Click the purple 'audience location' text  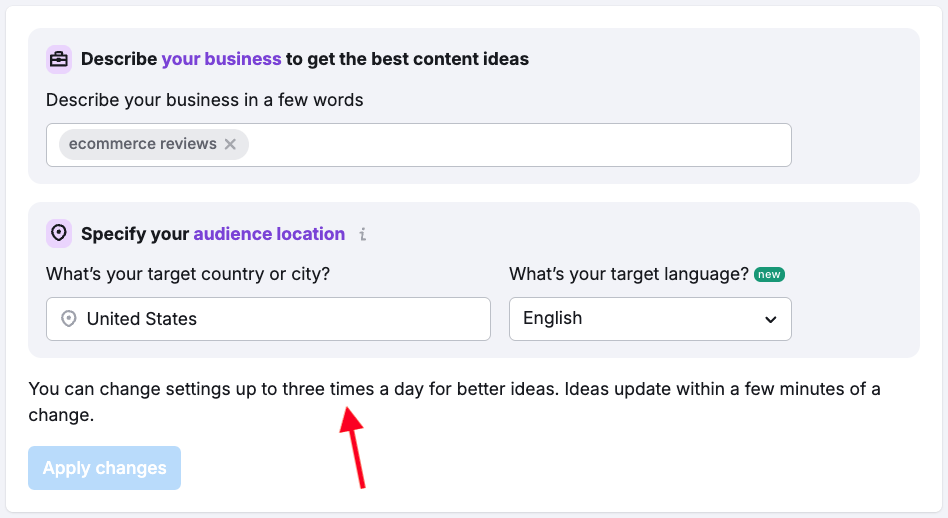[x=269, y=234]
